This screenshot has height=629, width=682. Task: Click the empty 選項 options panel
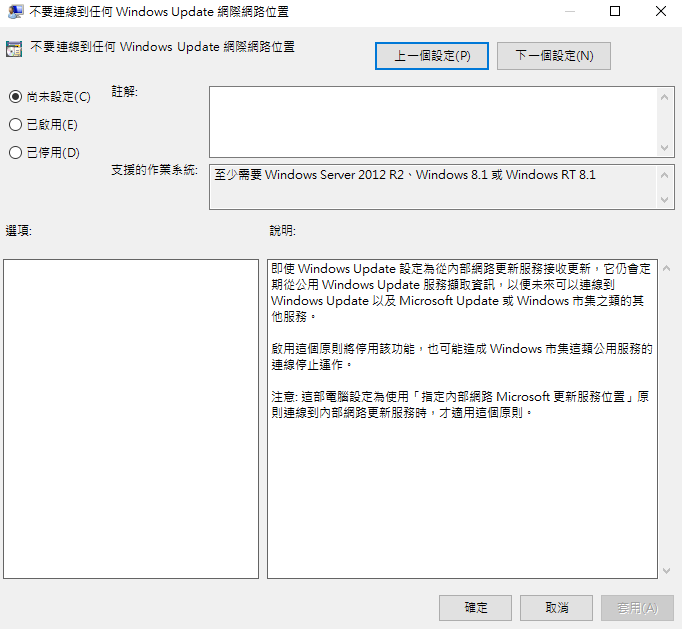pyautogui.click(x=131, y=419)
